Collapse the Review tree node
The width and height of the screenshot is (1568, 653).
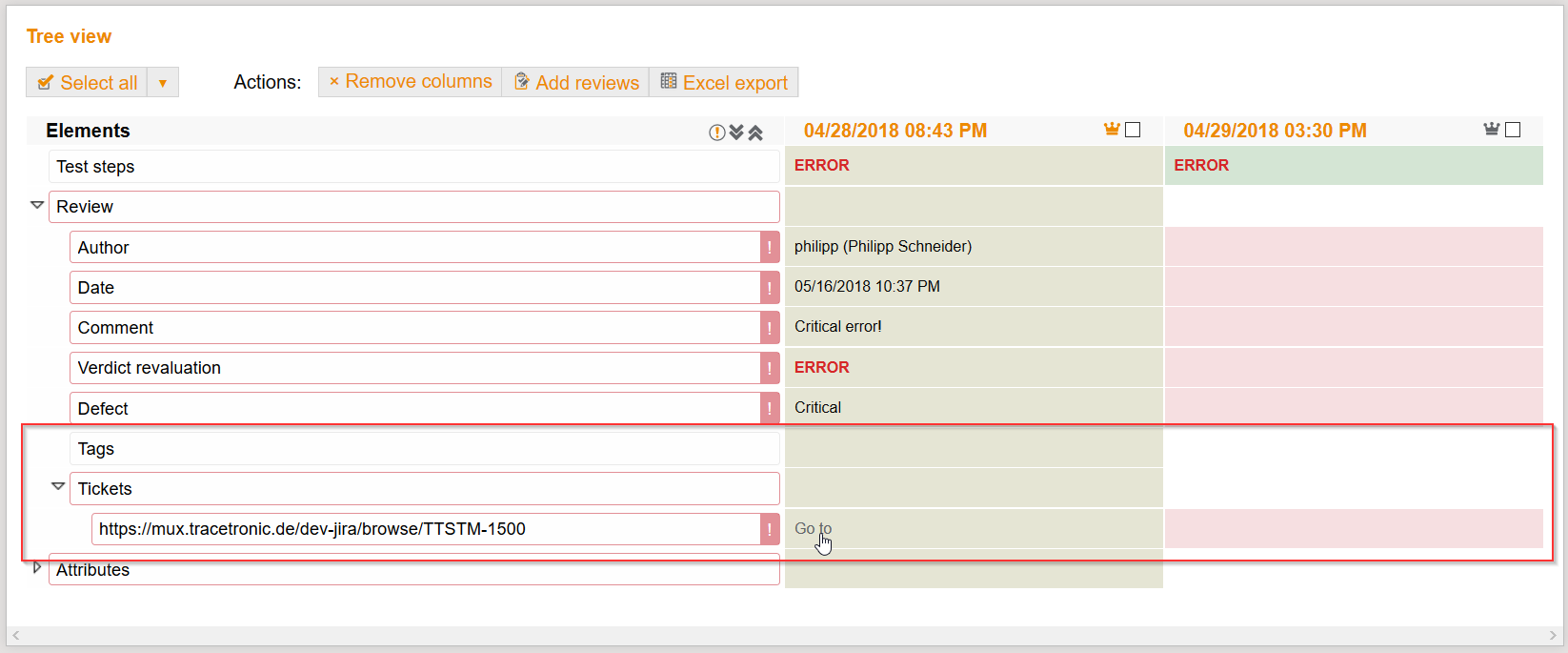(x=37, y=205)
